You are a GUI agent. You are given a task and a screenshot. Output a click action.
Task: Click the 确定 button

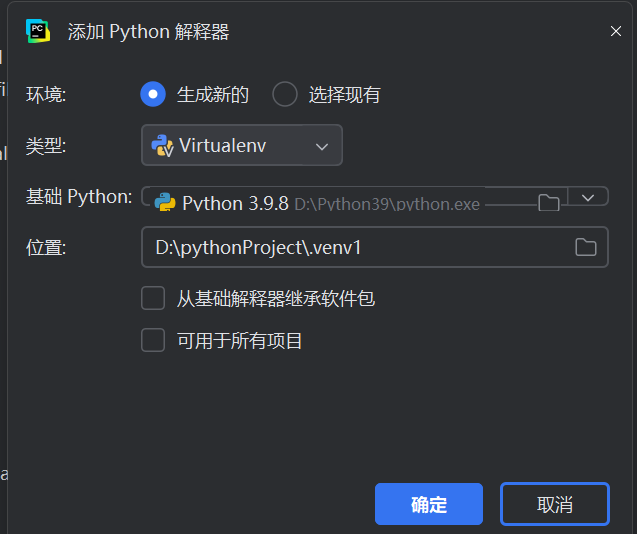tap(429, 504)
